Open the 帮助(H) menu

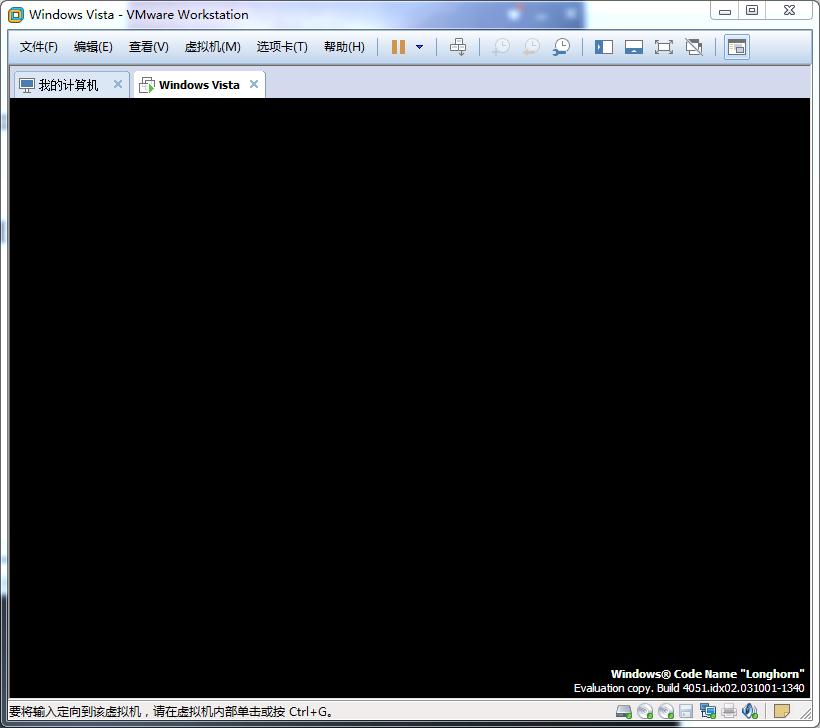coord(344,47)
